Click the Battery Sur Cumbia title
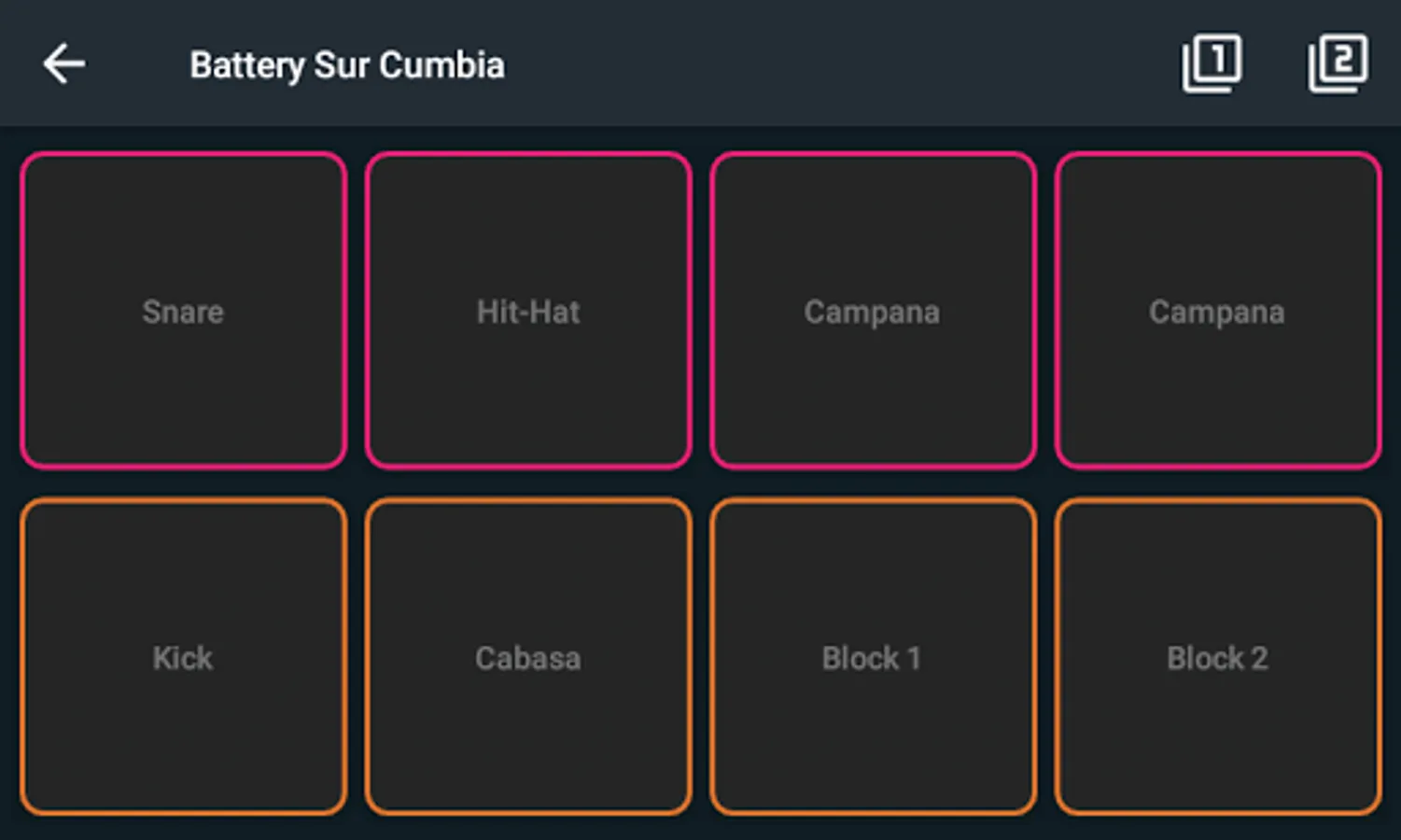This screenshot has height=840, width=1401. click(347, 65)
